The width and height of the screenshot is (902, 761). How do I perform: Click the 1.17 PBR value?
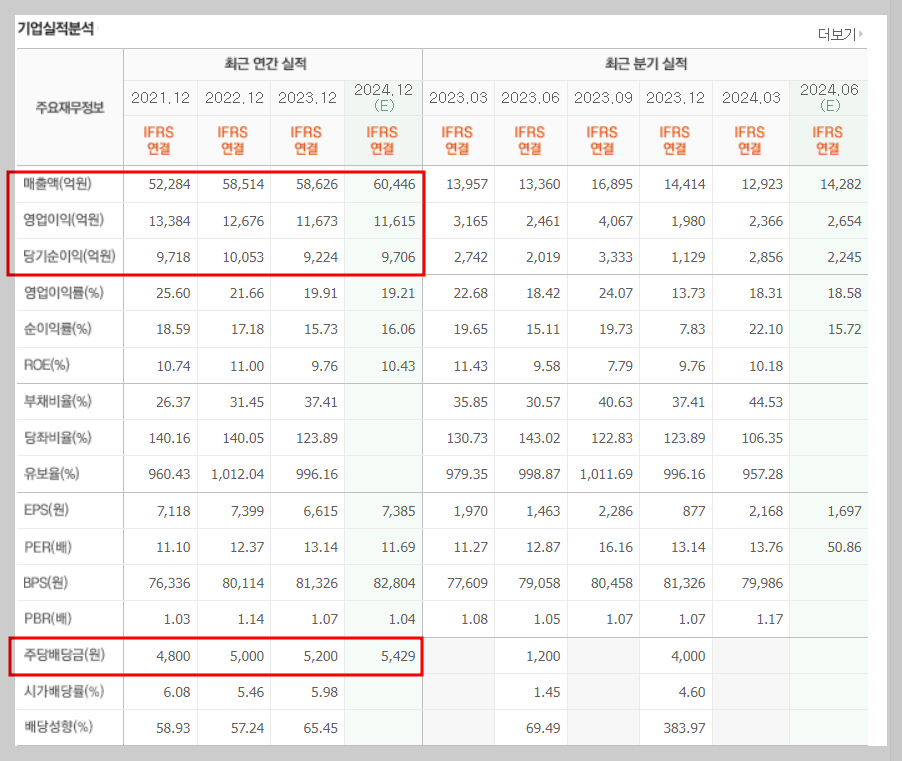point(770,619)
